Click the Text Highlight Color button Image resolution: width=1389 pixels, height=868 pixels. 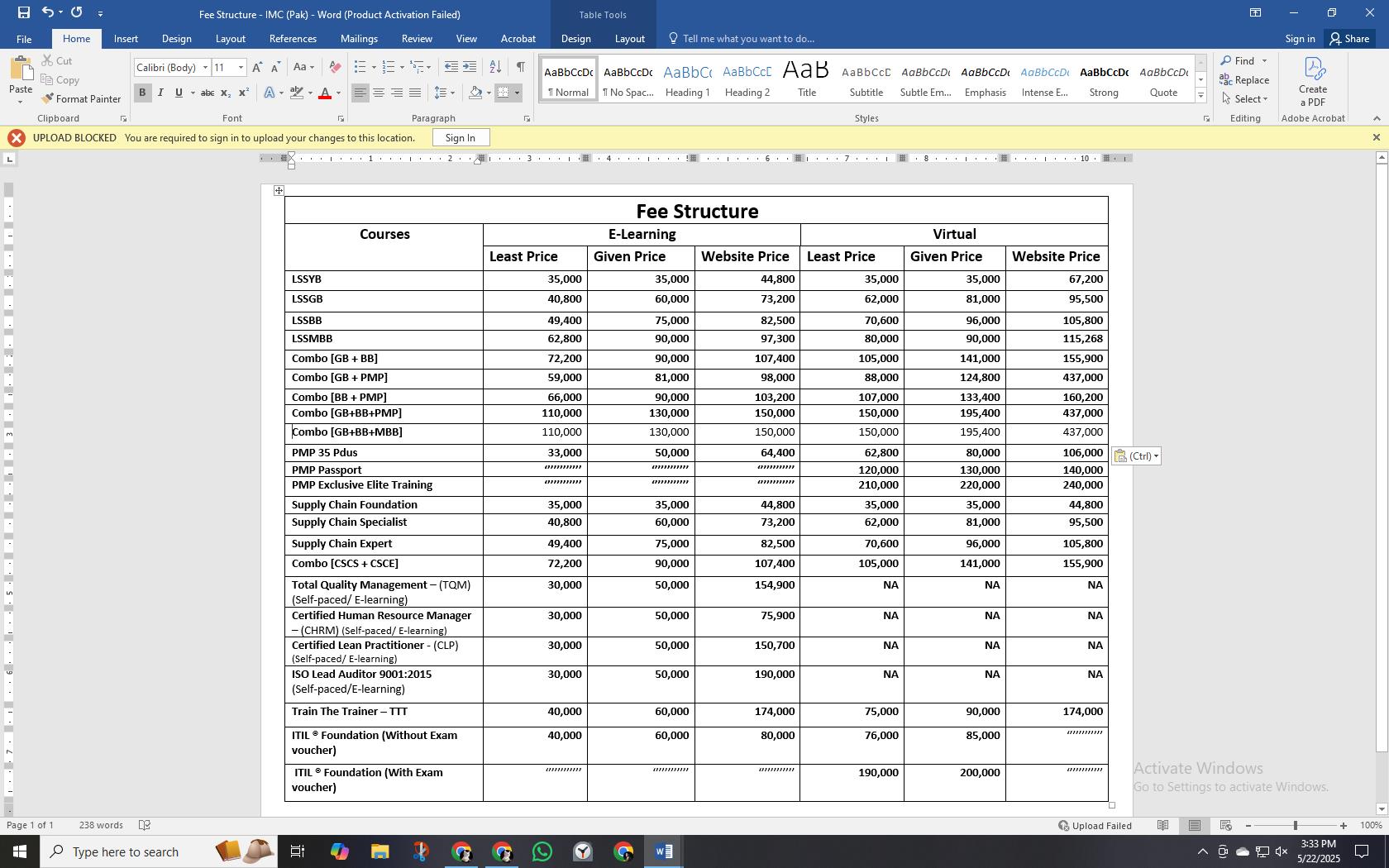[296, 93]
